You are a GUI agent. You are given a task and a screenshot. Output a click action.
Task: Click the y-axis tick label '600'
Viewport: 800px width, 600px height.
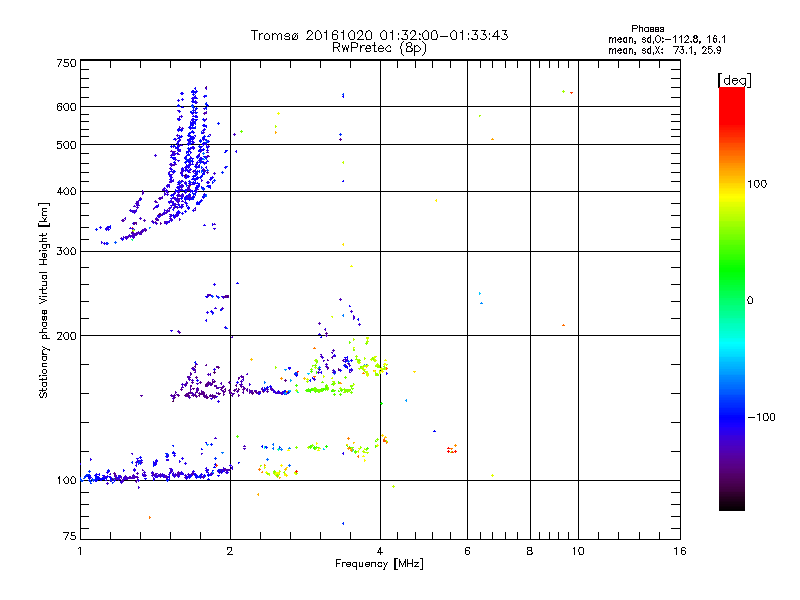point(66,107)
